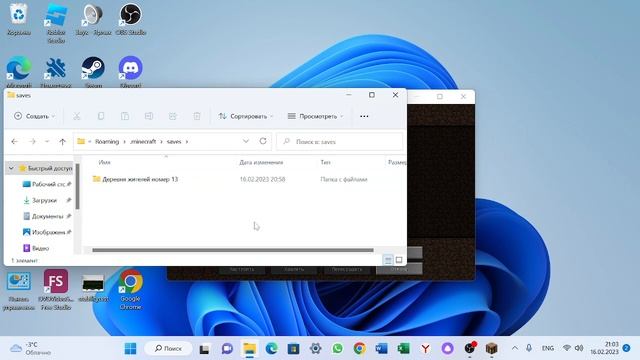
Task: Open Yandex Browser from the taskbar
Action: coord(425,349)
